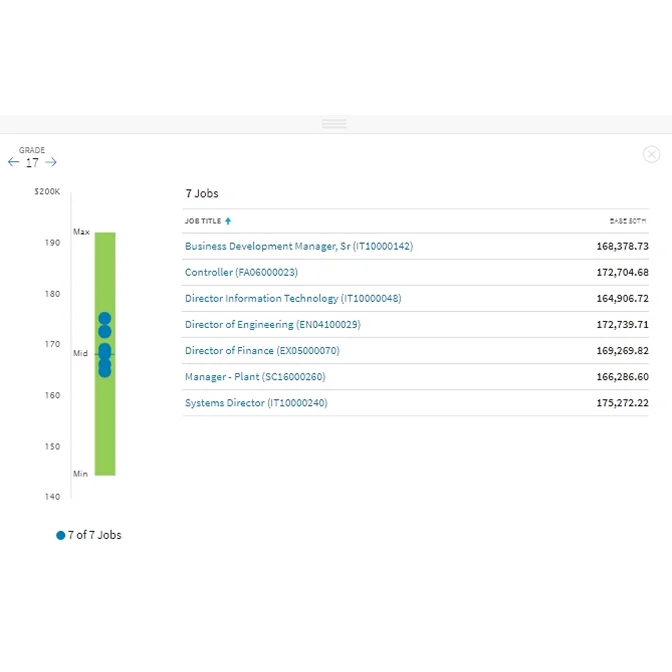The height and width of the screenshot is (672, 672).
Task: View the Director of Finance job
Action: point(262,351)
